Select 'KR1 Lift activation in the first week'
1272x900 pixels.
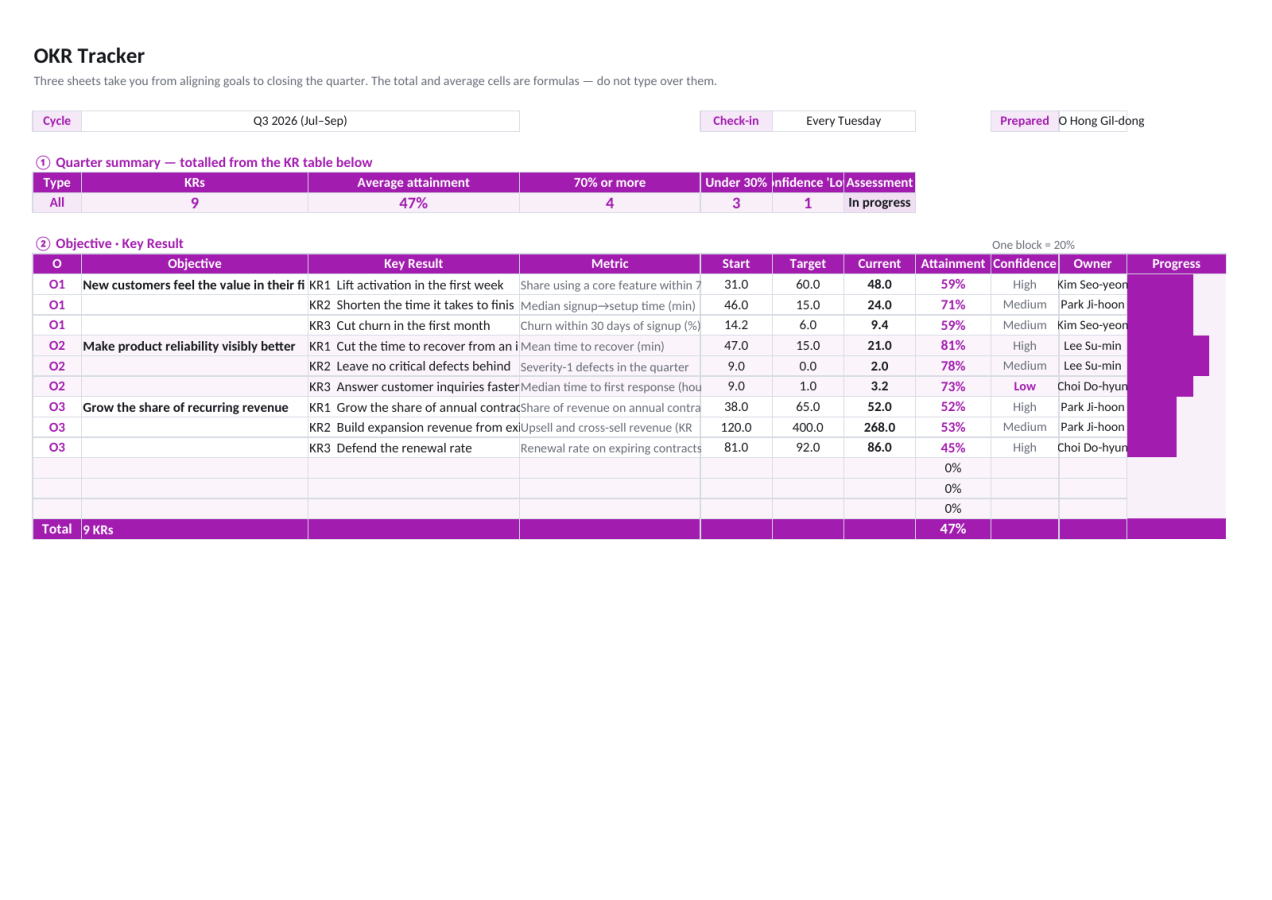(x=413, y=285)
